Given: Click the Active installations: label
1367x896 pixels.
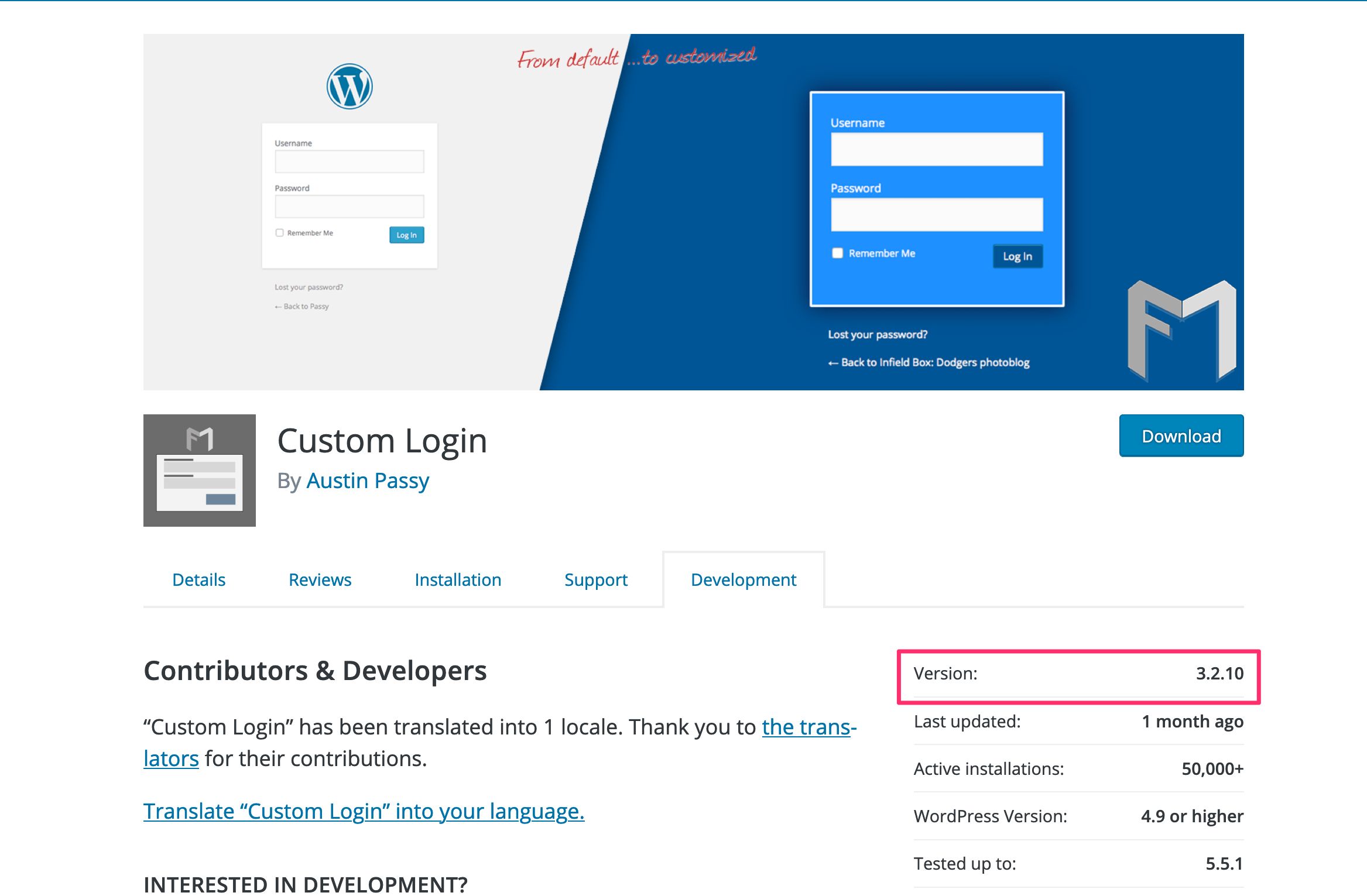Looking at the screenshot, I should coord(989,768).
